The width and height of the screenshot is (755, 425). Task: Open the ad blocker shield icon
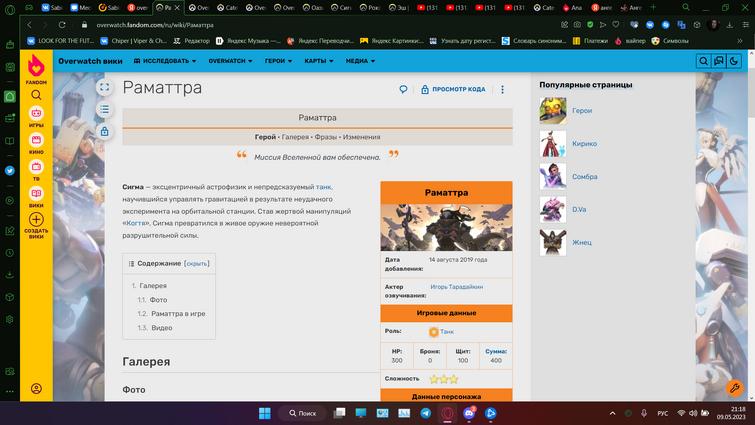(590, 25)
